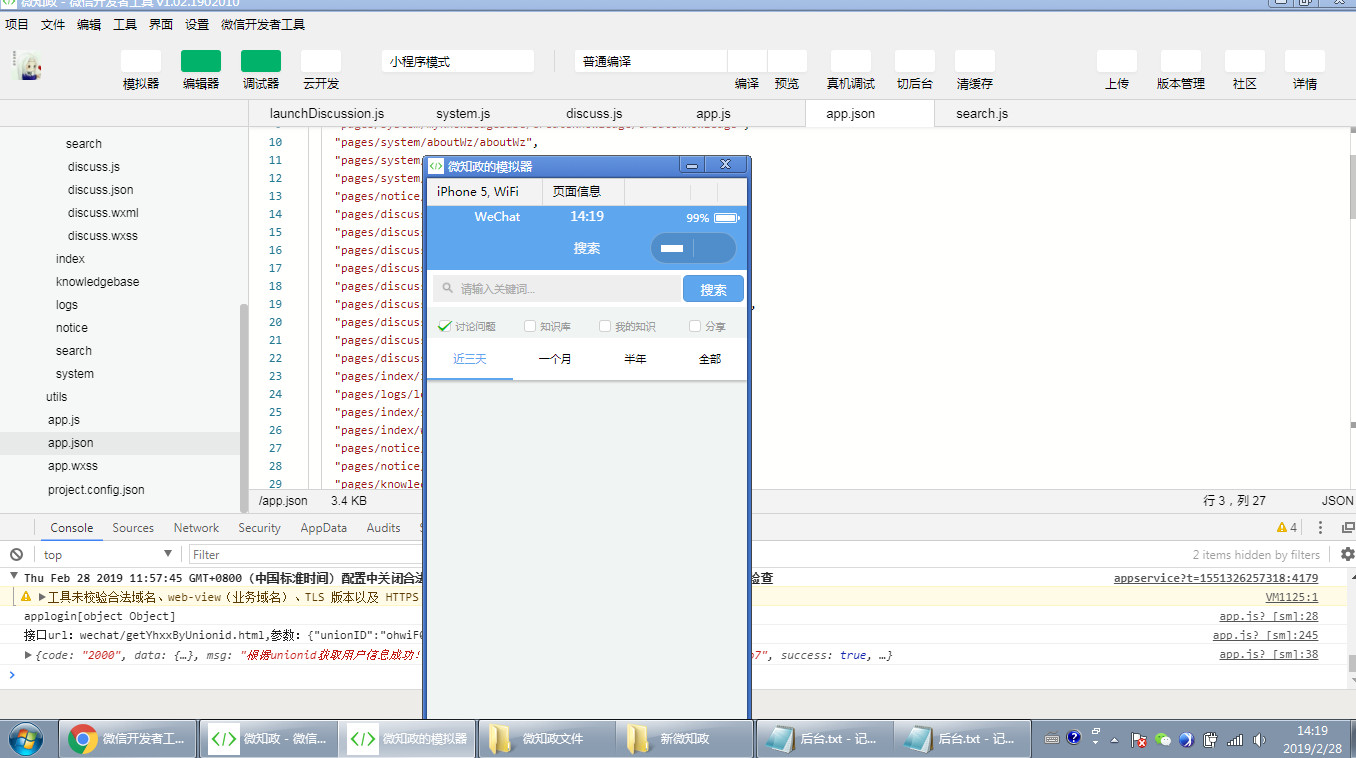Open the Network tab in debugger
The image size is (1356, 758).
(x=196, y=528)
